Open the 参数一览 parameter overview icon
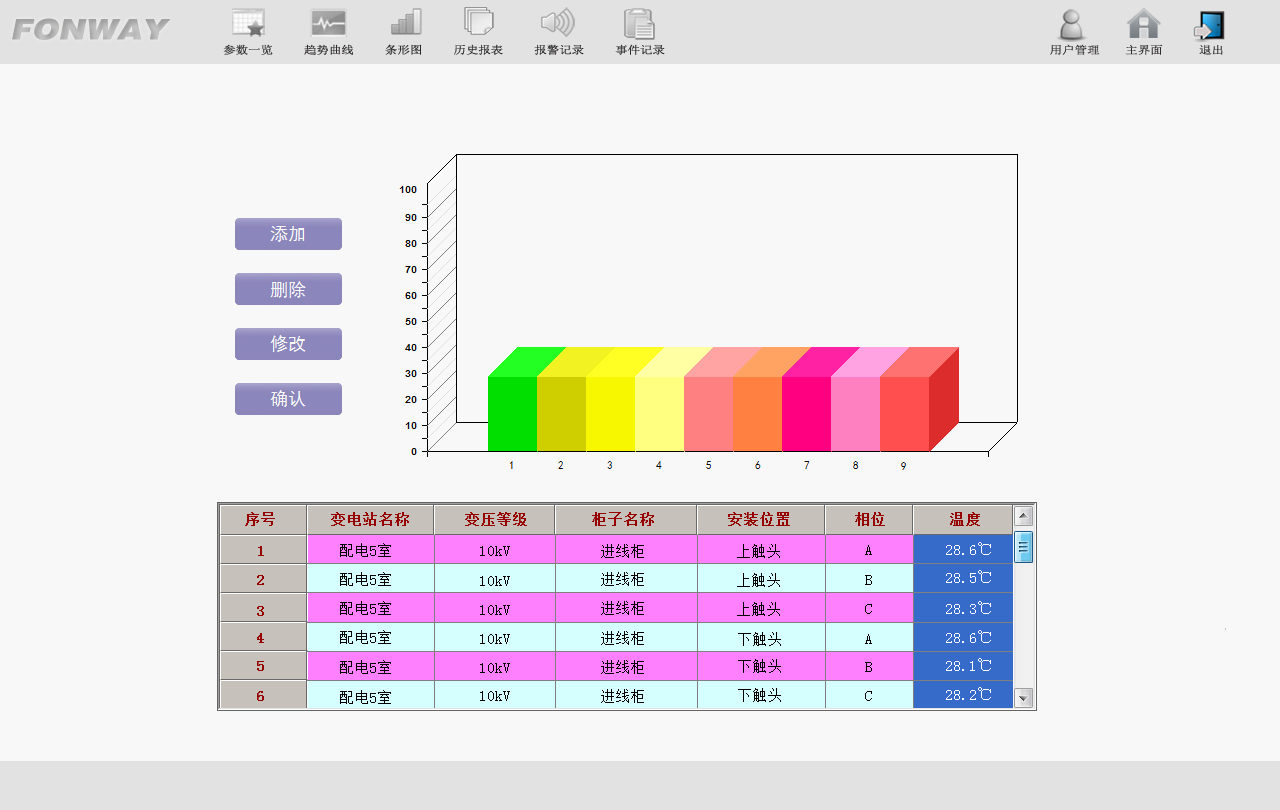Viewport: 1280px width, 810px height. (248, 31)
